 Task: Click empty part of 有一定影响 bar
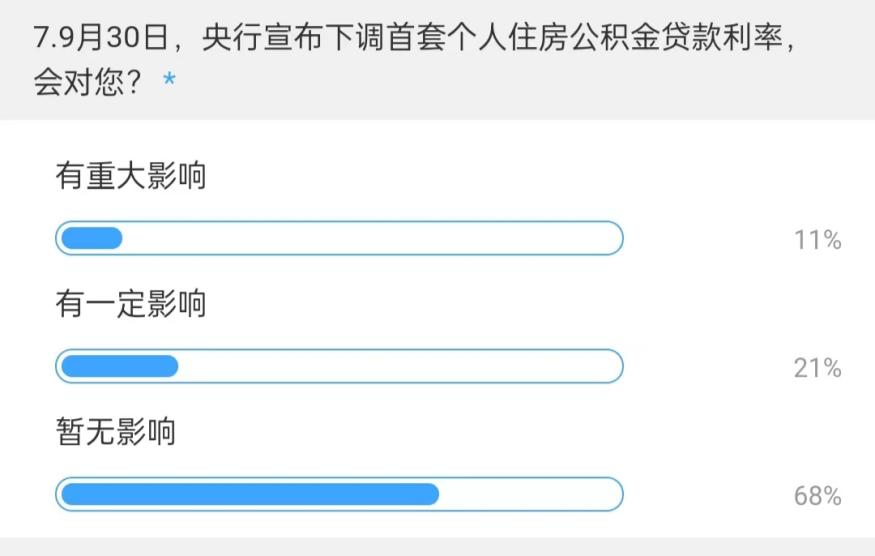click(x=400, y=367)
